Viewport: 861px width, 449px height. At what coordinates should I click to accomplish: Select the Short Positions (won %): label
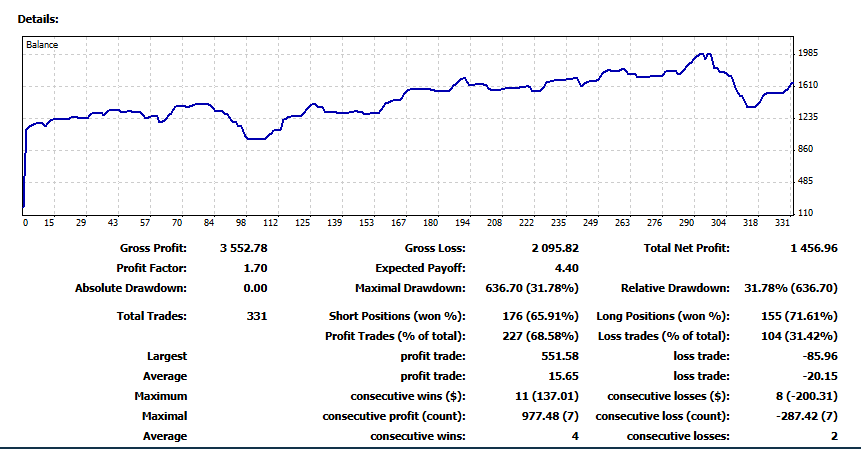pyautogui.click(x=397, y=316)
